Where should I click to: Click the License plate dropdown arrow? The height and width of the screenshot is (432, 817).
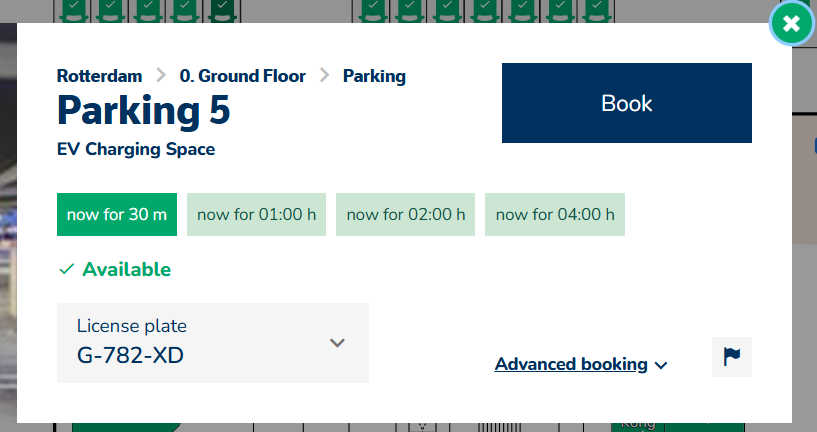pos(338,343)
